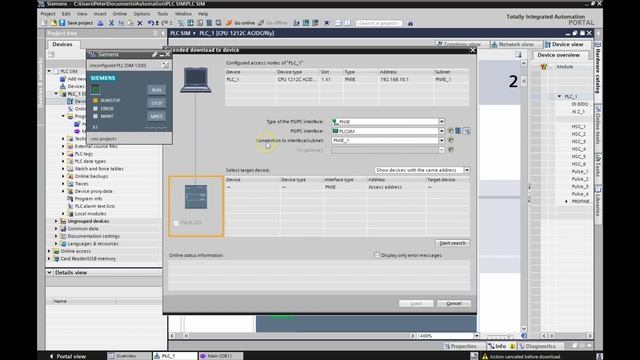Click the MRES button in PLCSIM
Image resolution: width=640 pixels, height=360 pixels.
[156, 116]
